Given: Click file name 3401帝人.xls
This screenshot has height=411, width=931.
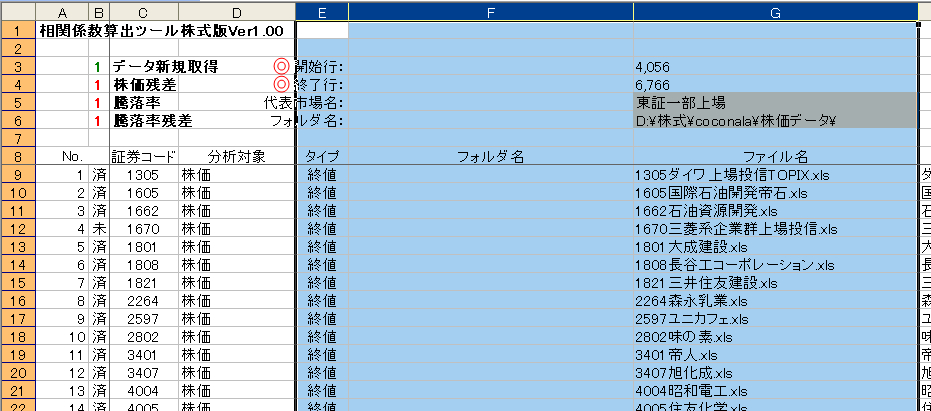Looking at the screenshot, I should tap(676, 355).
